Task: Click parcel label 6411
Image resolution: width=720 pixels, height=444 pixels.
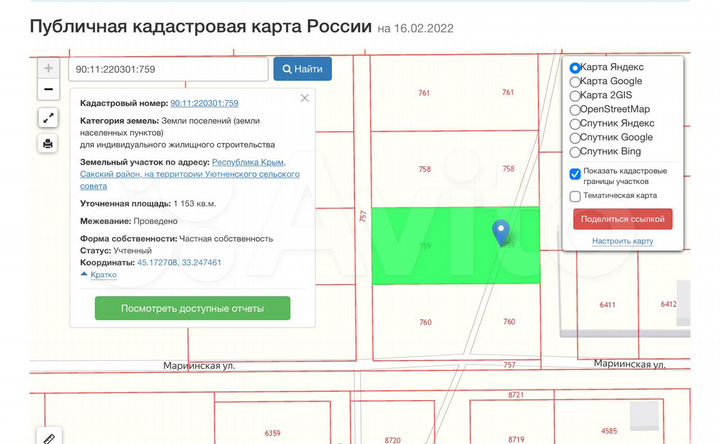Action: coord(607,305)
